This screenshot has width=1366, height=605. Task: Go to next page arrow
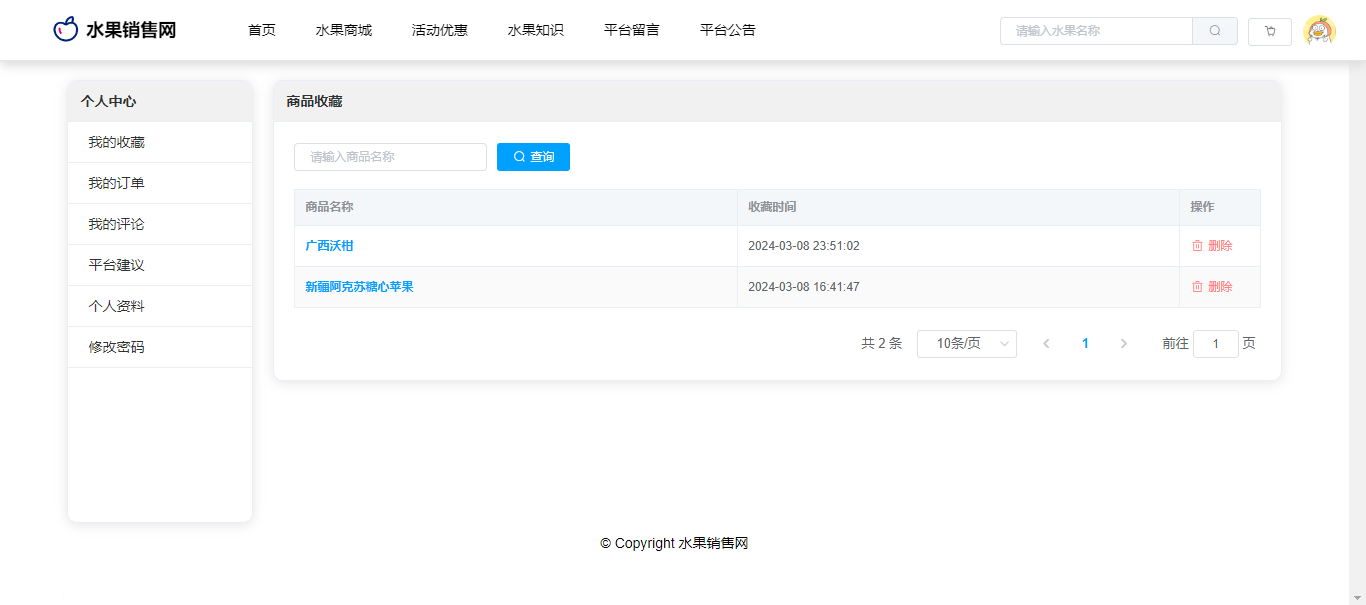pyautogui.click(x=1123, y=344)
